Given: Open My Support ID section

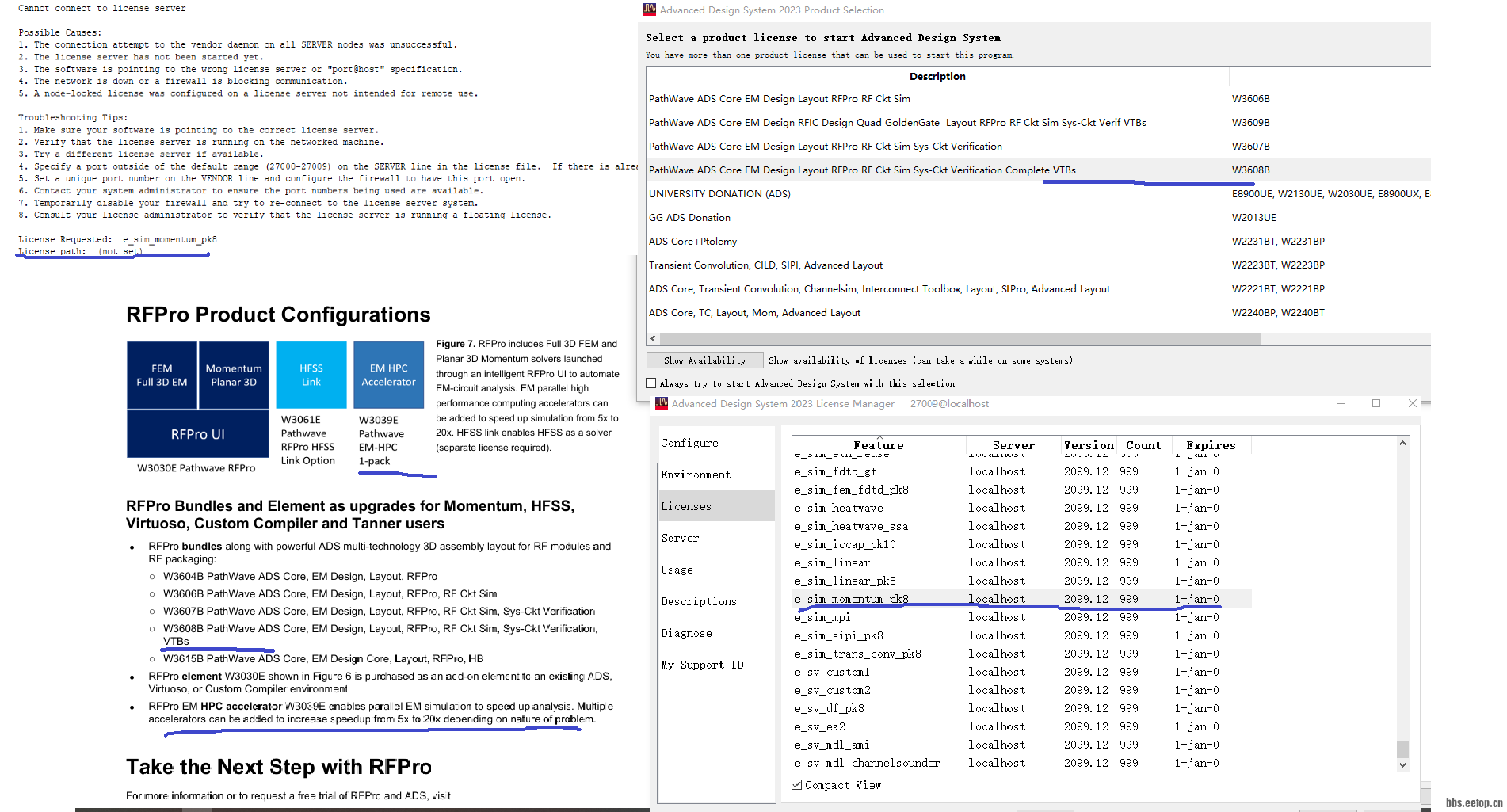Looking at the screenshot, I should click(x=716, y=665).
